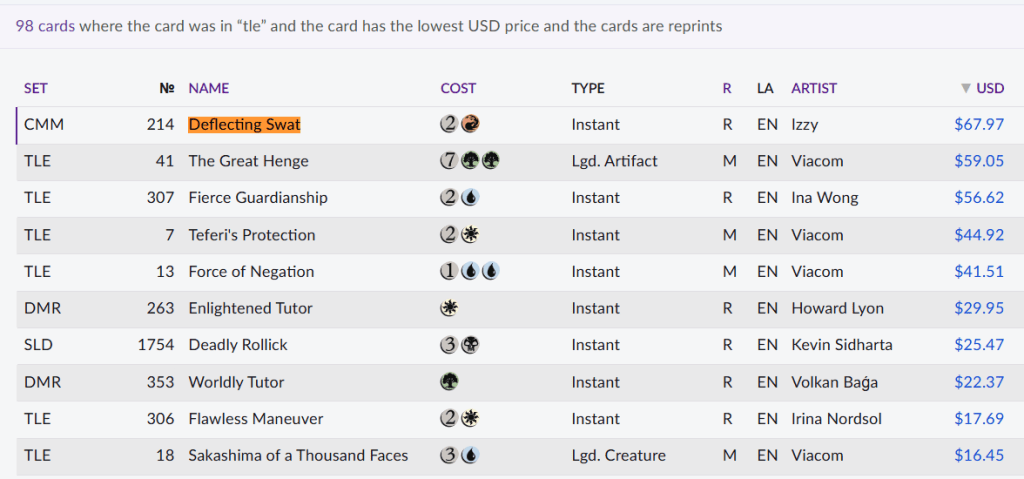Sort by the R rarity column header
1024x479 pixels.
[x=727, y=88]
